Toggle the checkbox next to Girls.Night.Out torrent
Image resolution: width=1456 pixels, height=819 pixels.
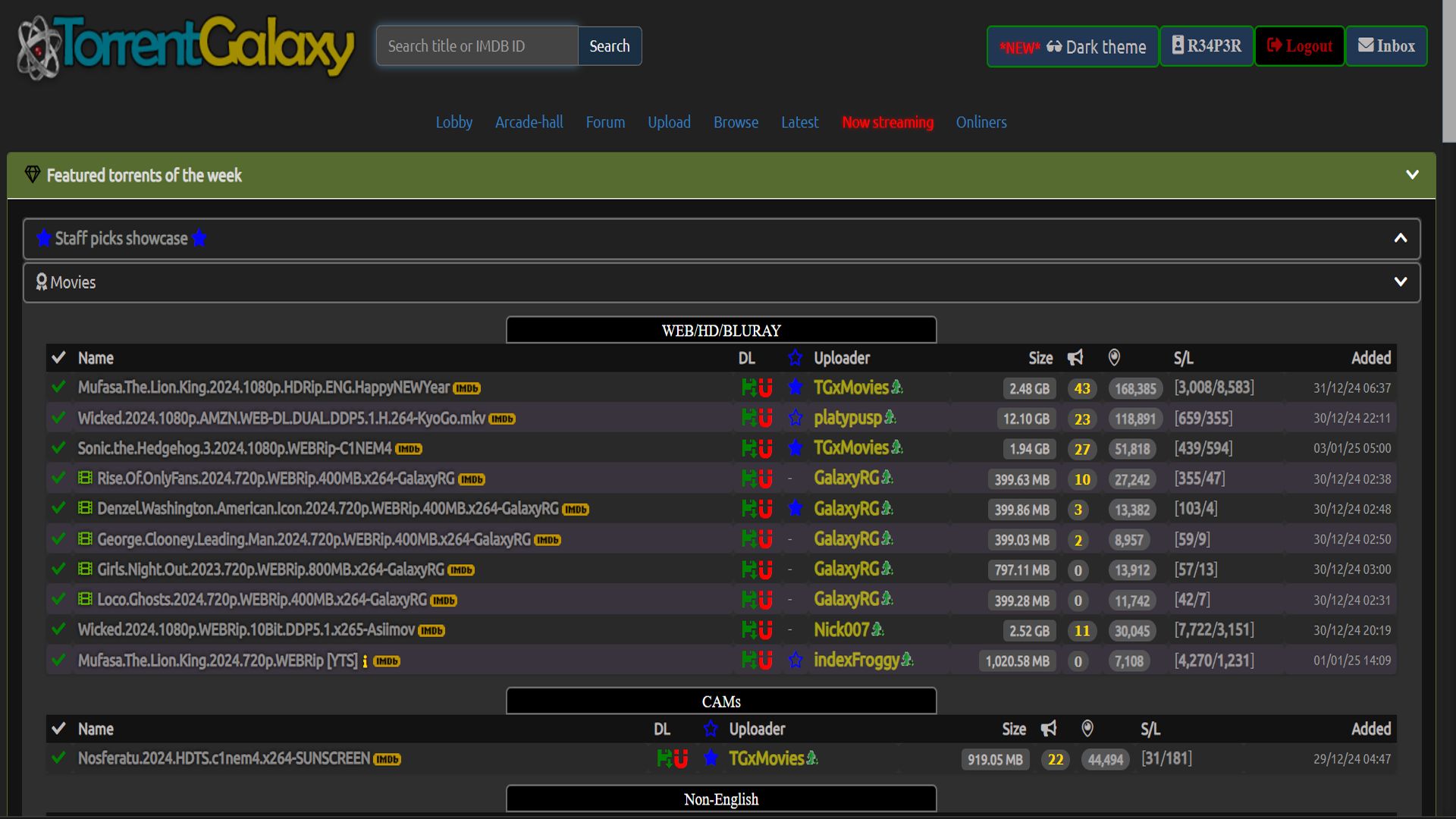(59, 569)
